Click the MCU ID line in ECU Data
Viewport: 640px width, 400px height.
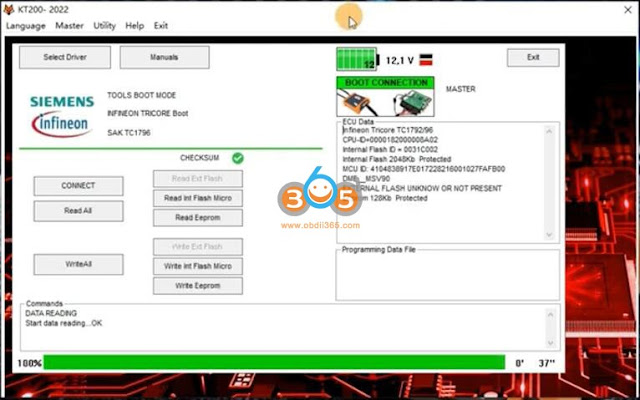point(424,169)
